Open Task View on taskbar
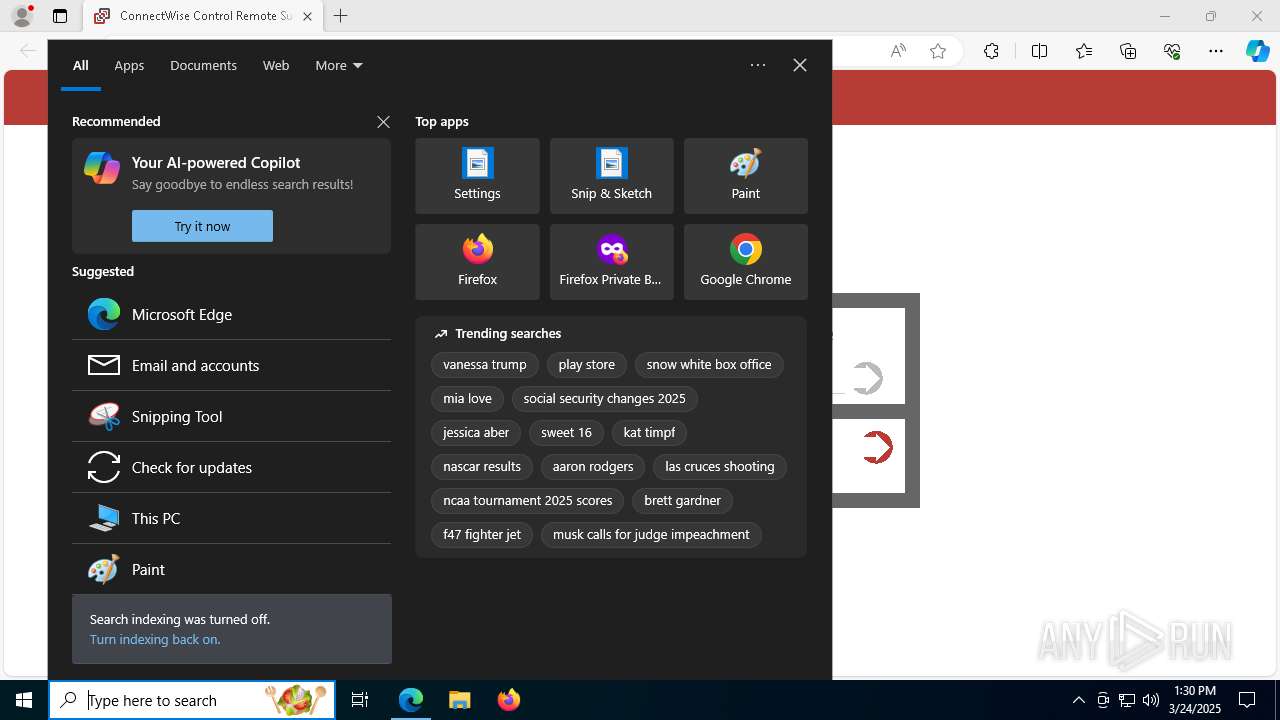This screenshot has height=720, width=1280. click(x=360, y=700)
